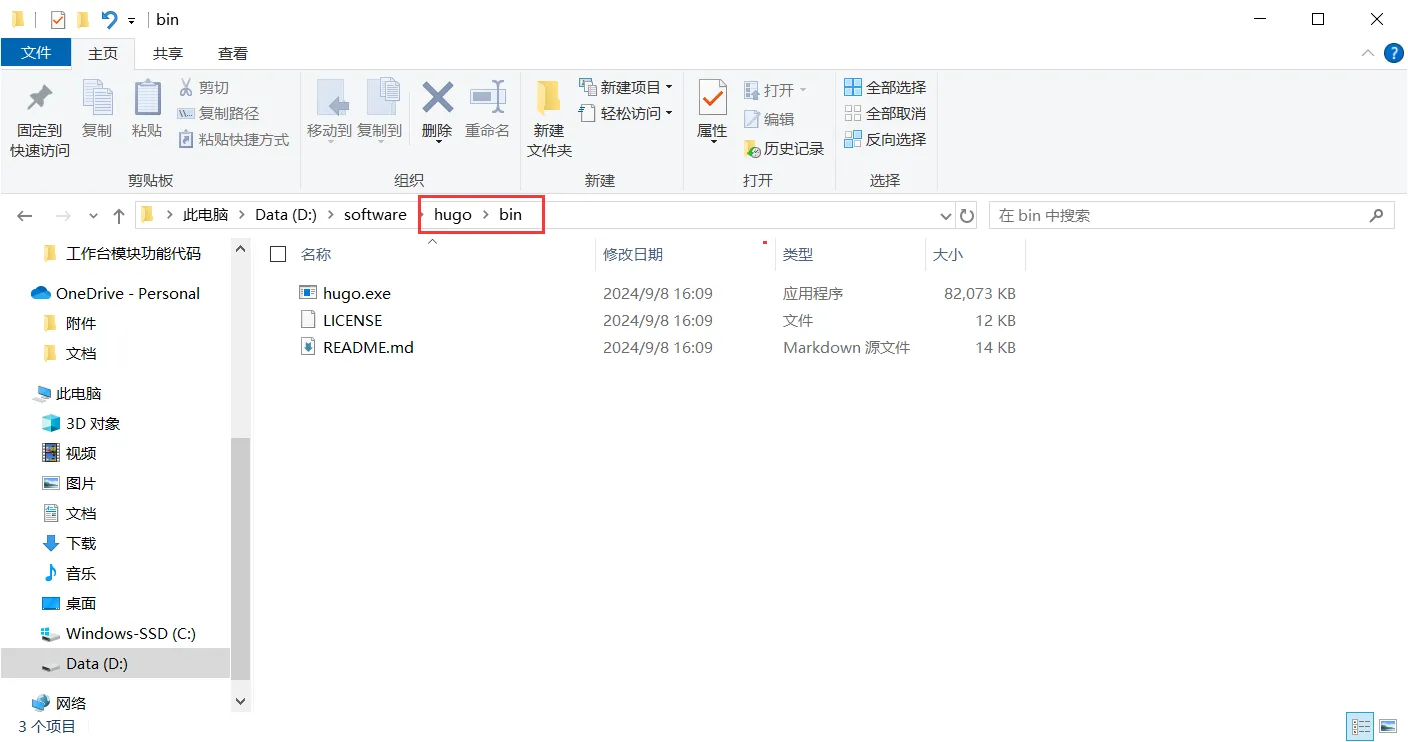Switch to the details view layout icon
Image resolution: width=1408 pixels, height=742 pixels.
click(1360, 727)
